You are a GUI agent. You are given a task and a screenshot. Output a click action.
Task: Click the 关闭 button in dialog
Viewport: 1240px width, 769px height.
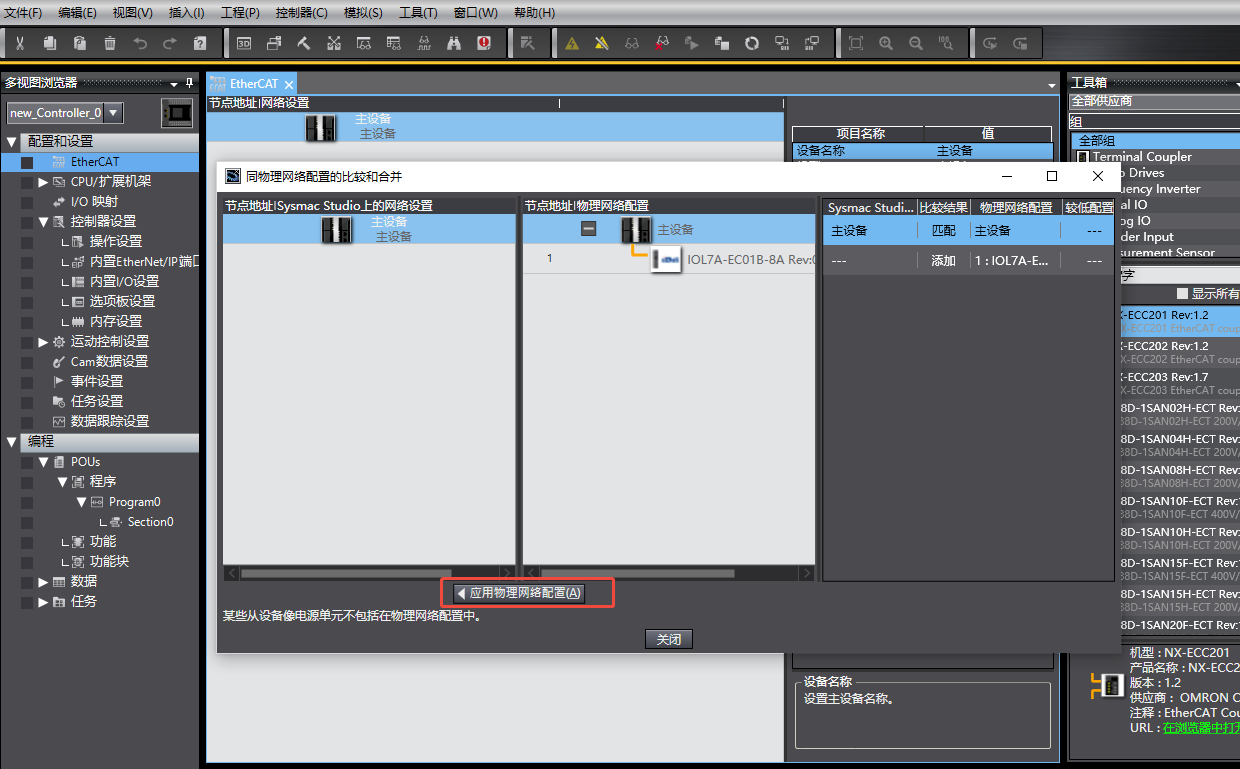[668, 639]
